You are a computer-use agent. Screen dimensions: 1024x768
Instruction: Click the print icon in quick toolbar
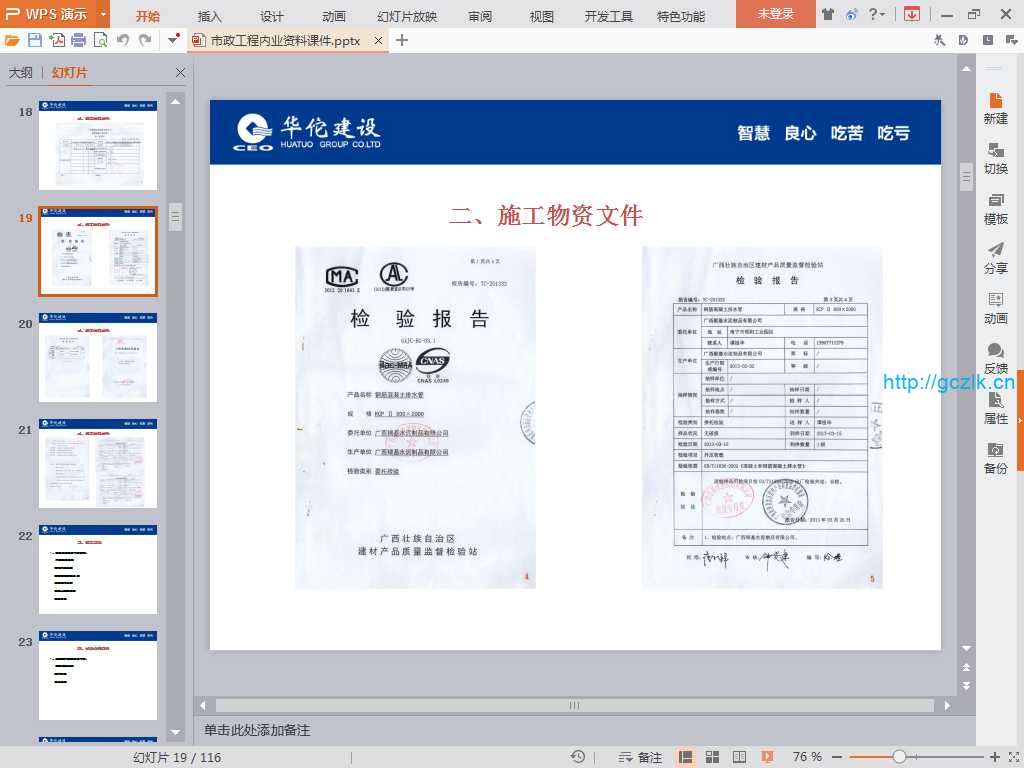78,40
